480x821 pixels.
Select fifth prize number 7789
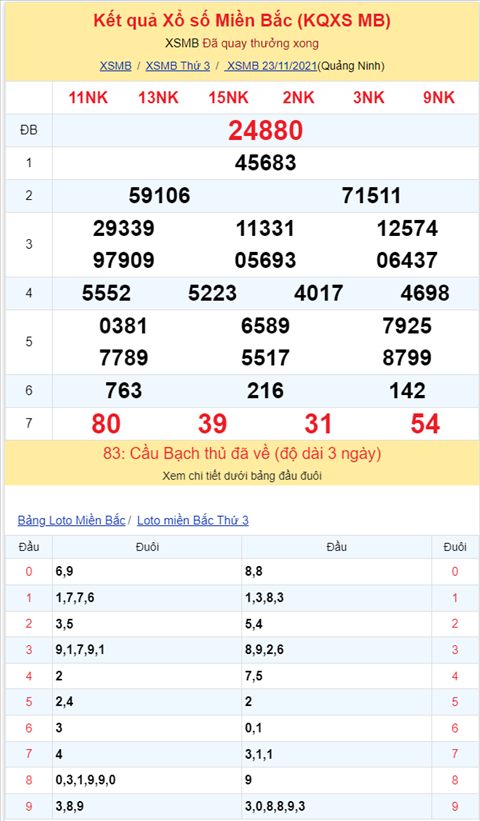click(124, 358)
